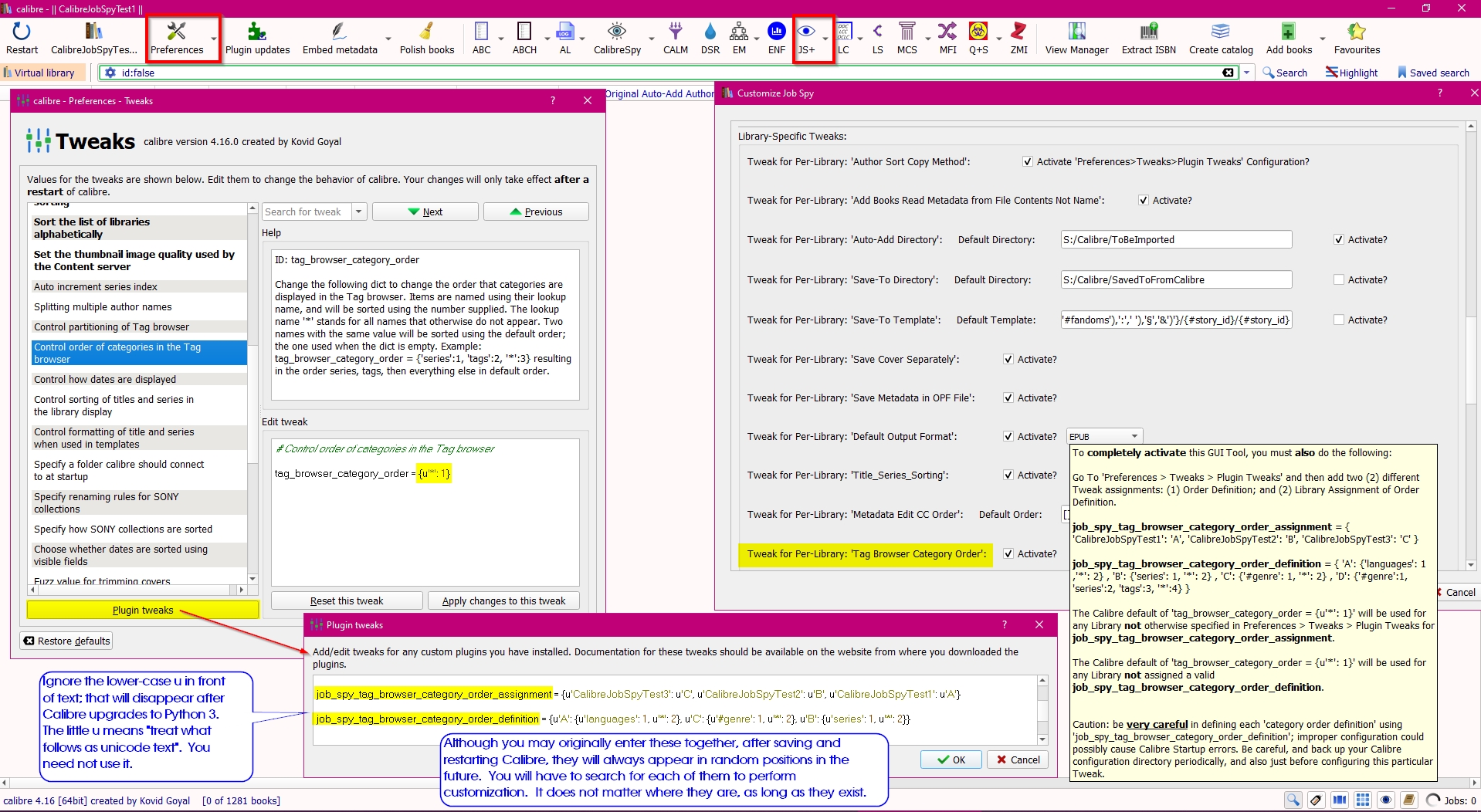Viewport: 1481px width, 812px height.
Task: Click the Create catalog icon
Action: 1221,39
